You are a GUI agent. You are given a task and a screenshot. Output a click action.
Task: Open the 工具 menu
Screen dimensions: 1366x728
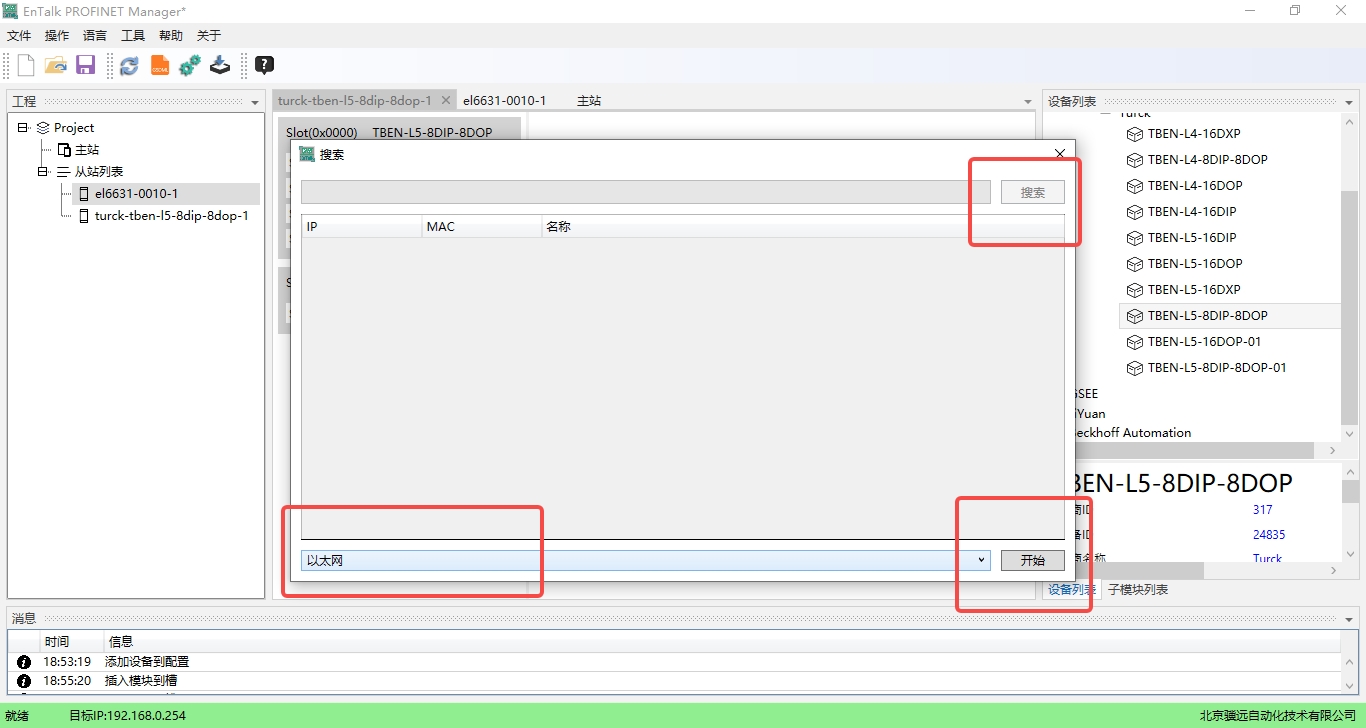(133, 36)
